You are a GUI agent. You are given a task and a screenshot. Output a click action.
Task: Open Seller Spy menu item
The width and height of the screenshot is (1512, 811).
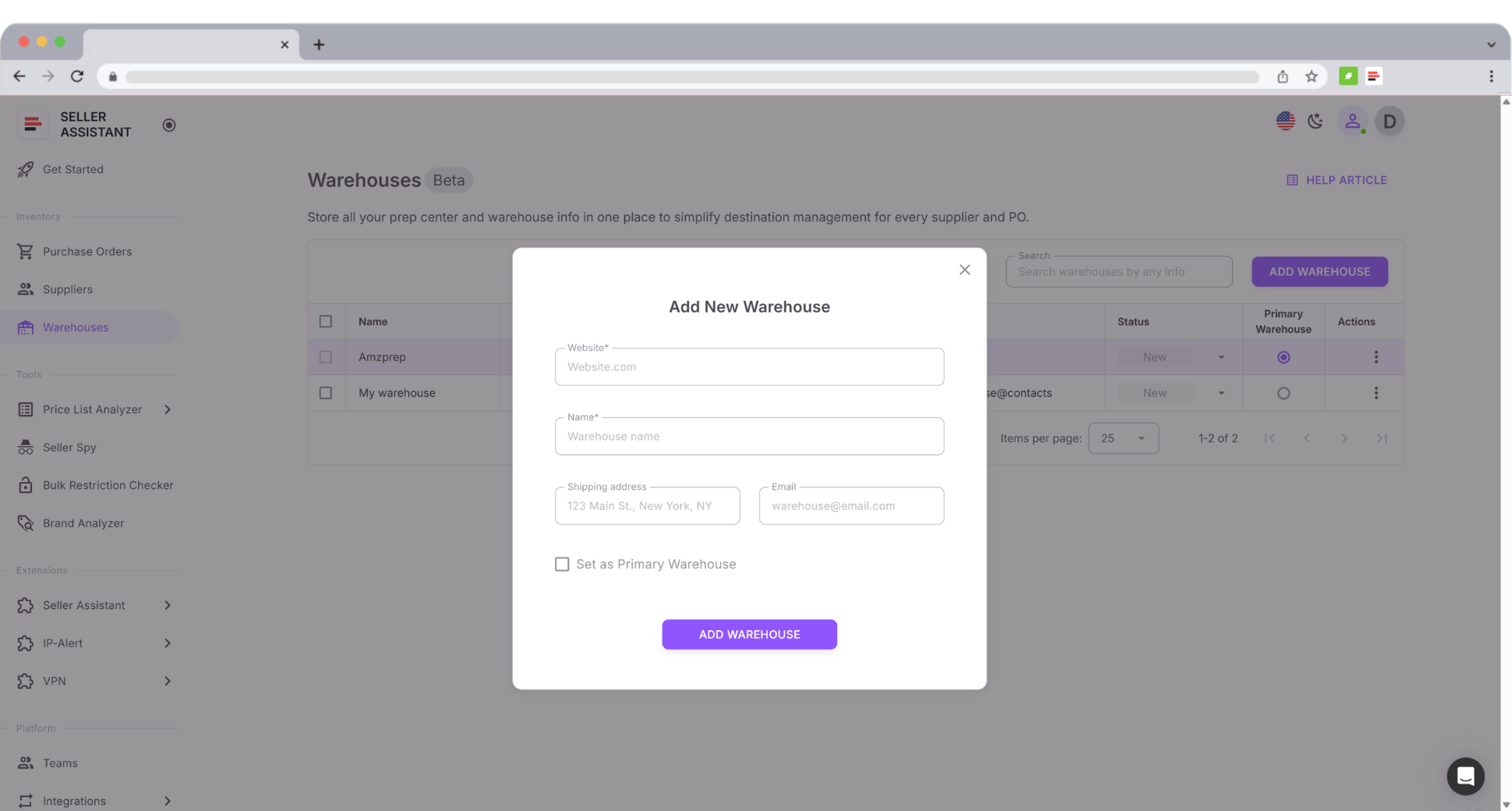coord(69,448)
